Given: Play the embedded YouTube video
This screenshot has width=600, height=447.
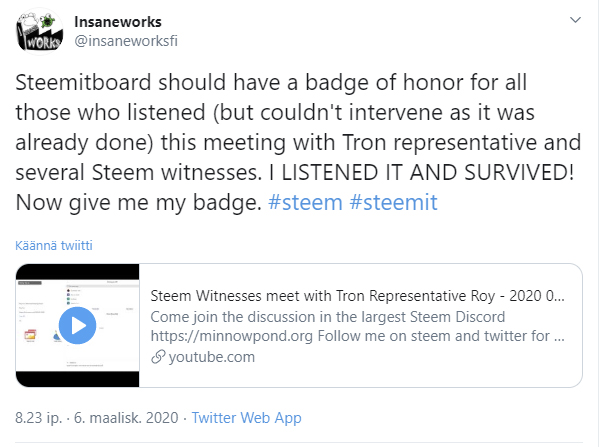Looking at the screenshot, I should [77, 326].
